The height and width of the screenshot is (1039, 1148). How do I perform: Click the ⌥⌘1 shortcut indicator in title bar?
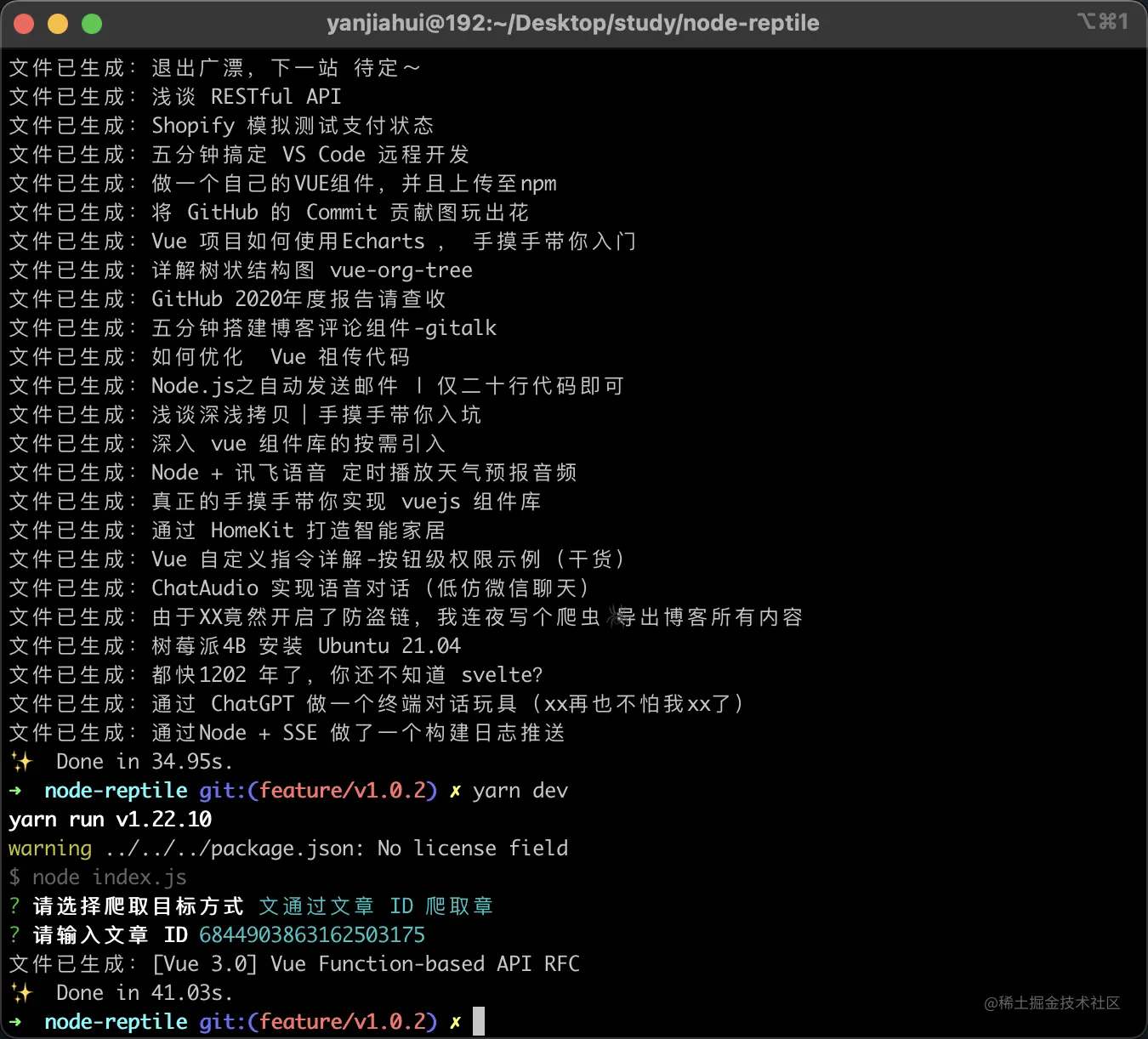[x=1102, y=22]
